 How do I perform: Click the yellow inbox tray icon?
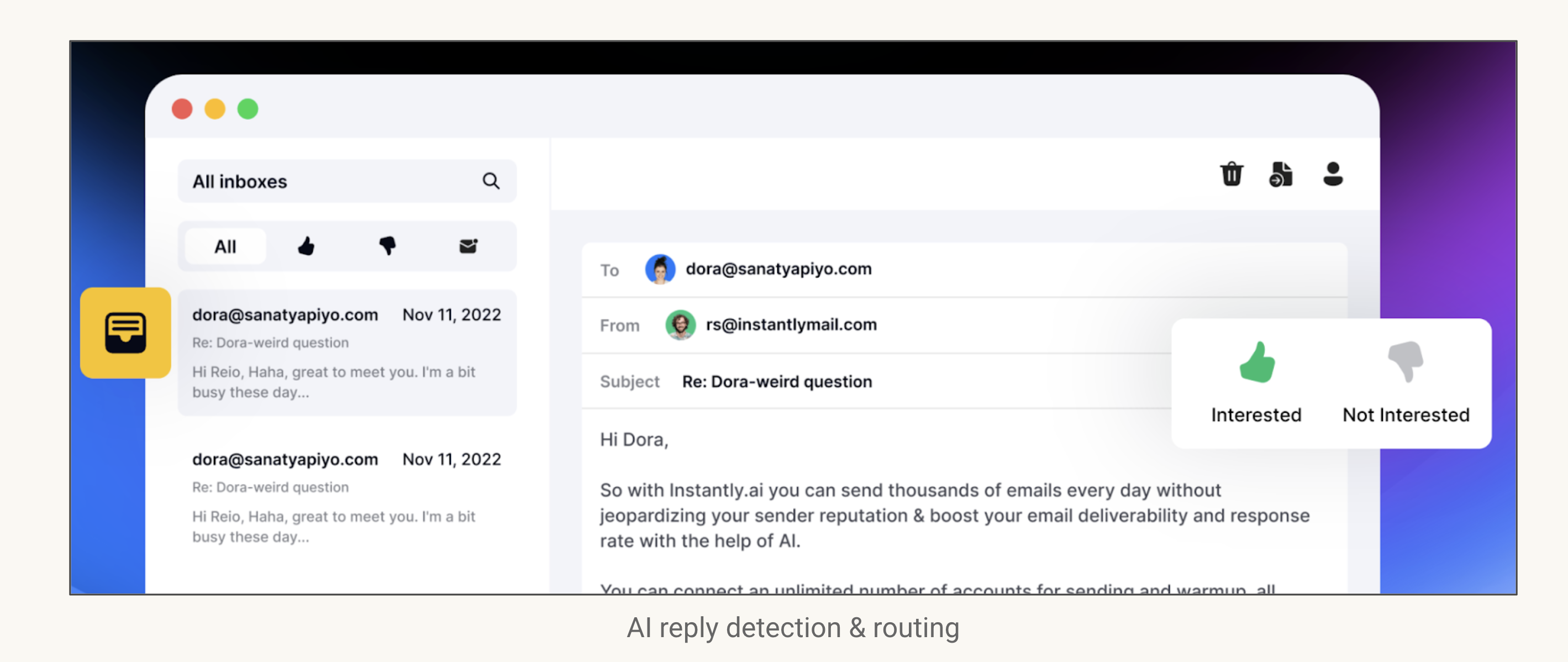pyautogui.click(x=125, y=333)
